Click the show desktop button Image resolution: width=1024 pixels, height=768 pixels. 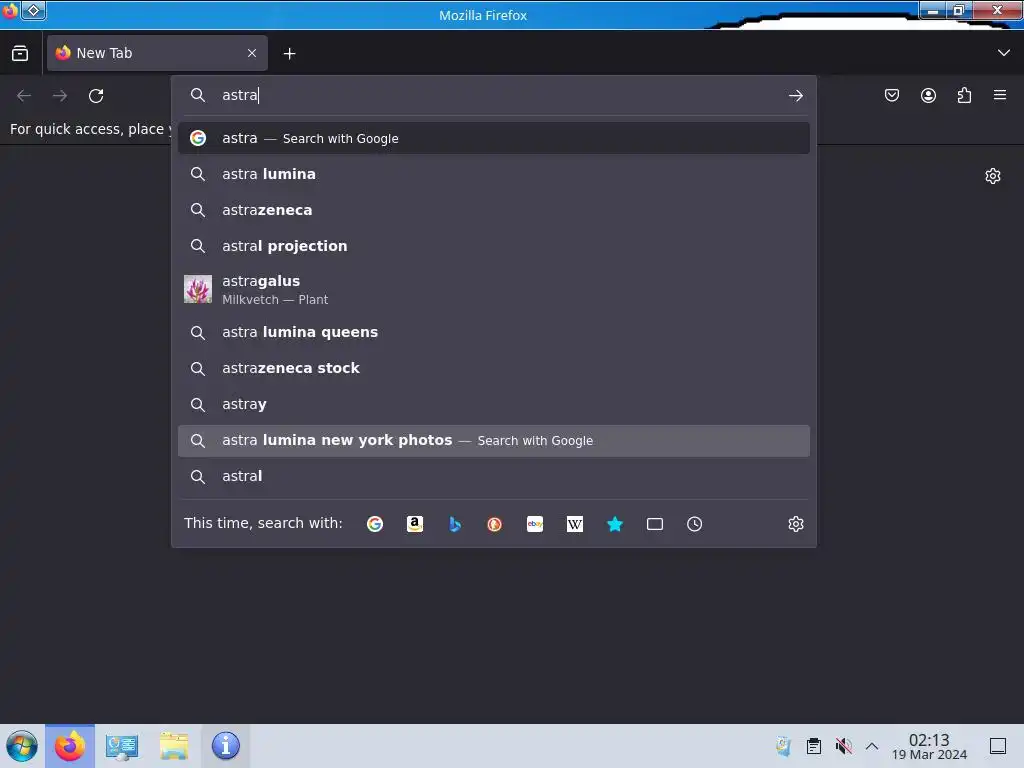click(998, 746)
